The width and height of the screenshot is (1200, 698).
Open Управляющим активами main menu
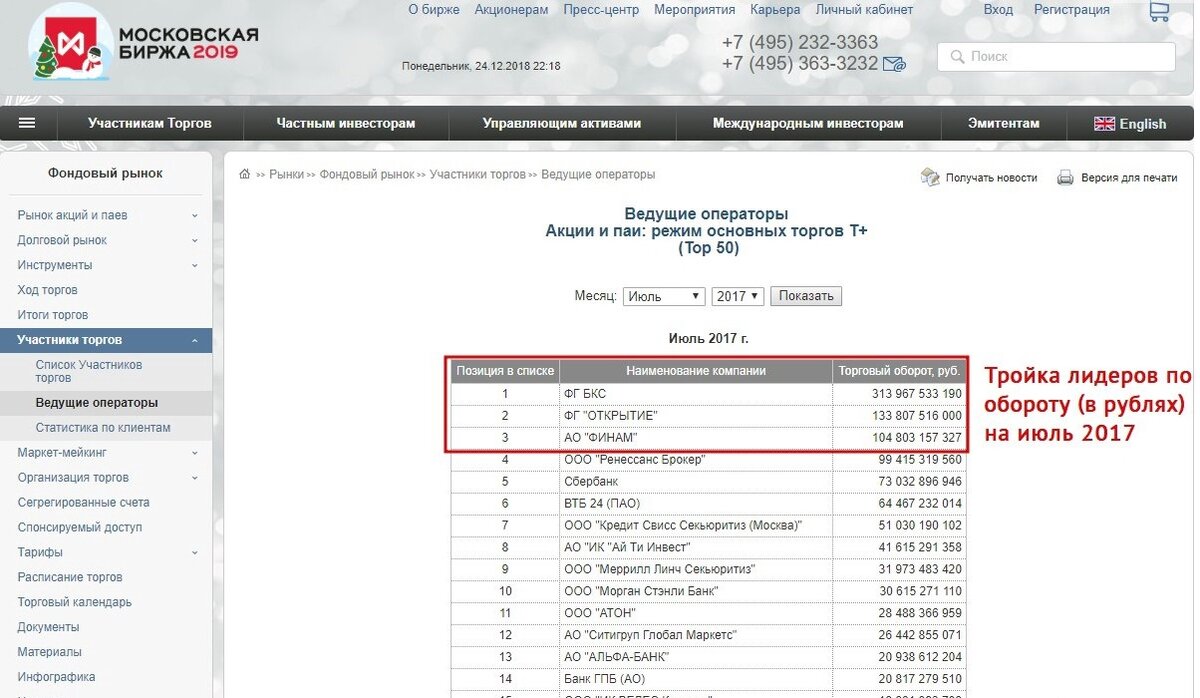coord(562,124)
